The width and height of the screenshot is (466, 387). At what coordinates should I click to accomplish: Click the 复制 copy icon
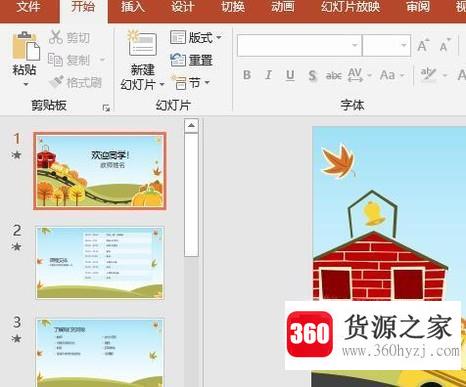click(x=55, y=60)
